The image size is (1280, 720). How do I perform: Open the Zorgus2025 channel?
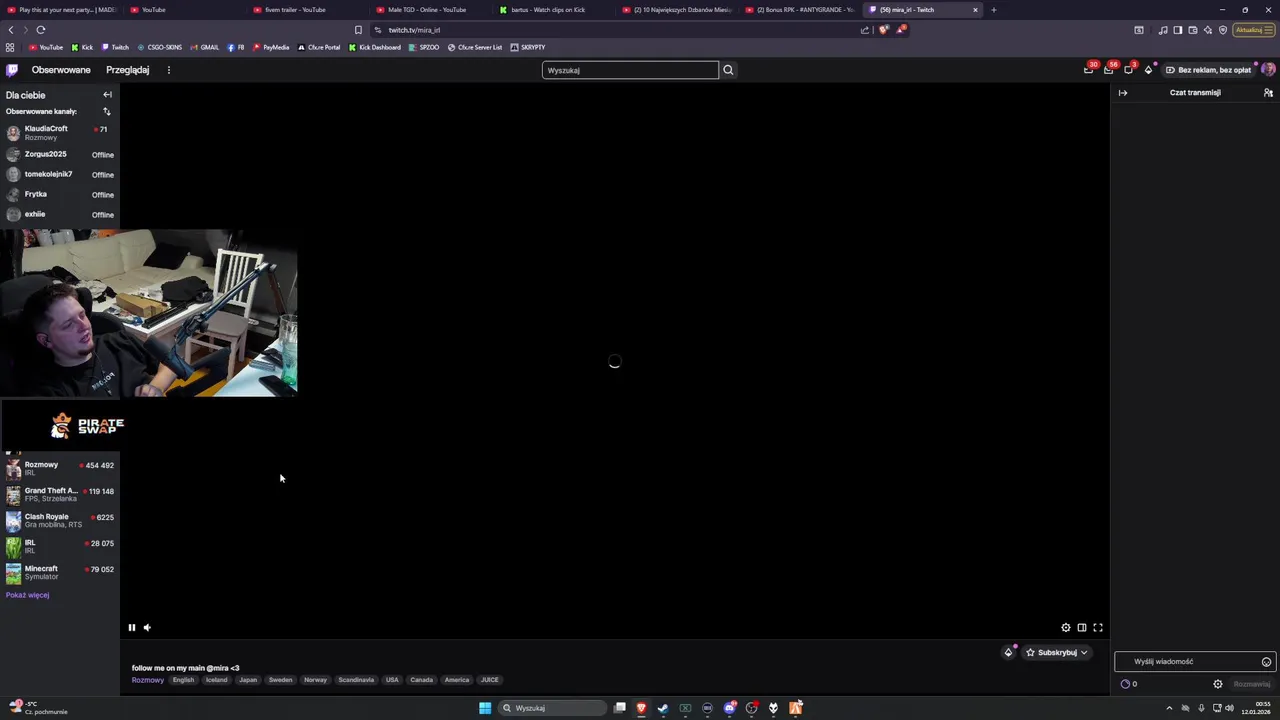coord(60,154)
